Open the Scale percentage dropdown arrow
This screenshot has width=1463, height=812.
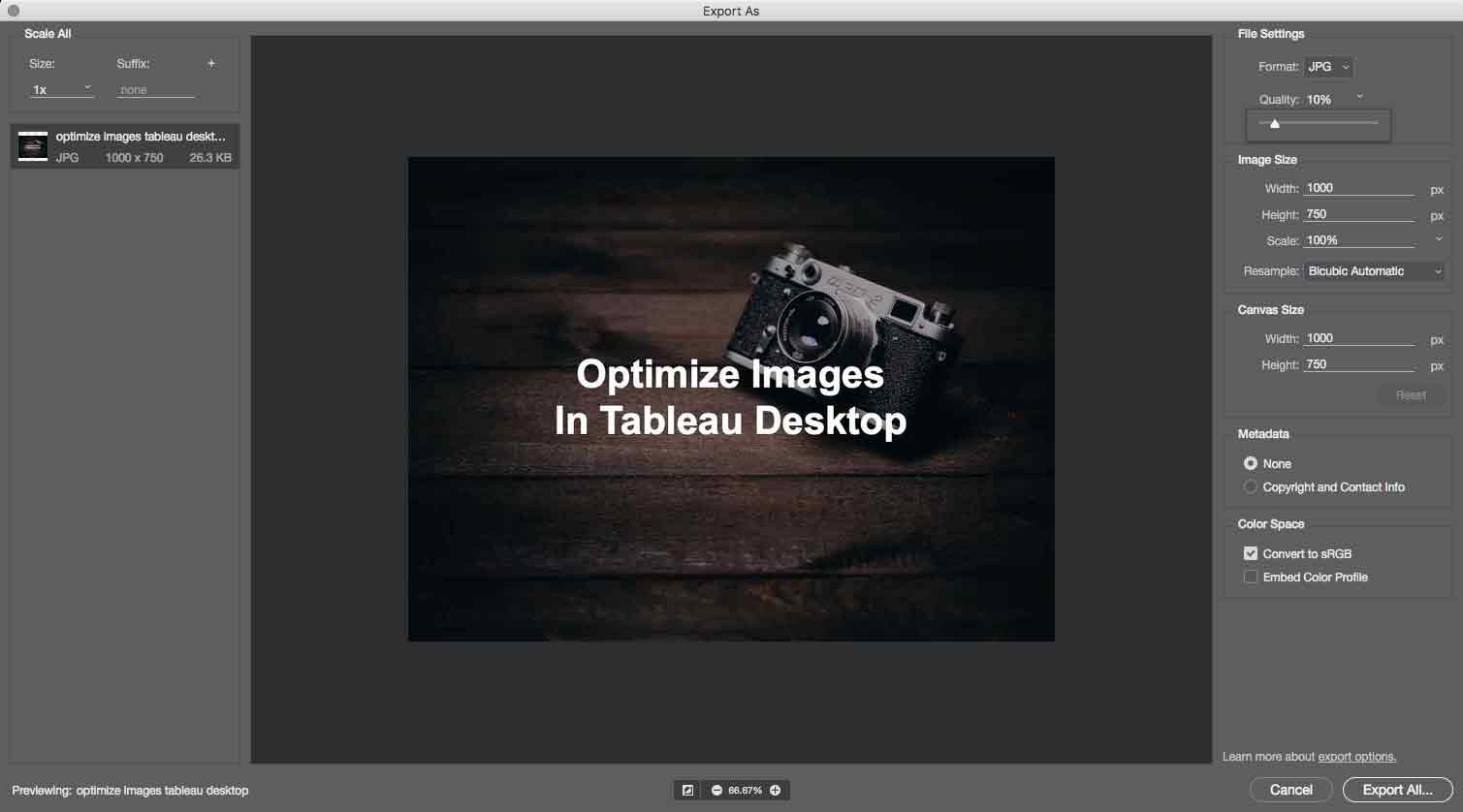click(1438, 239)
